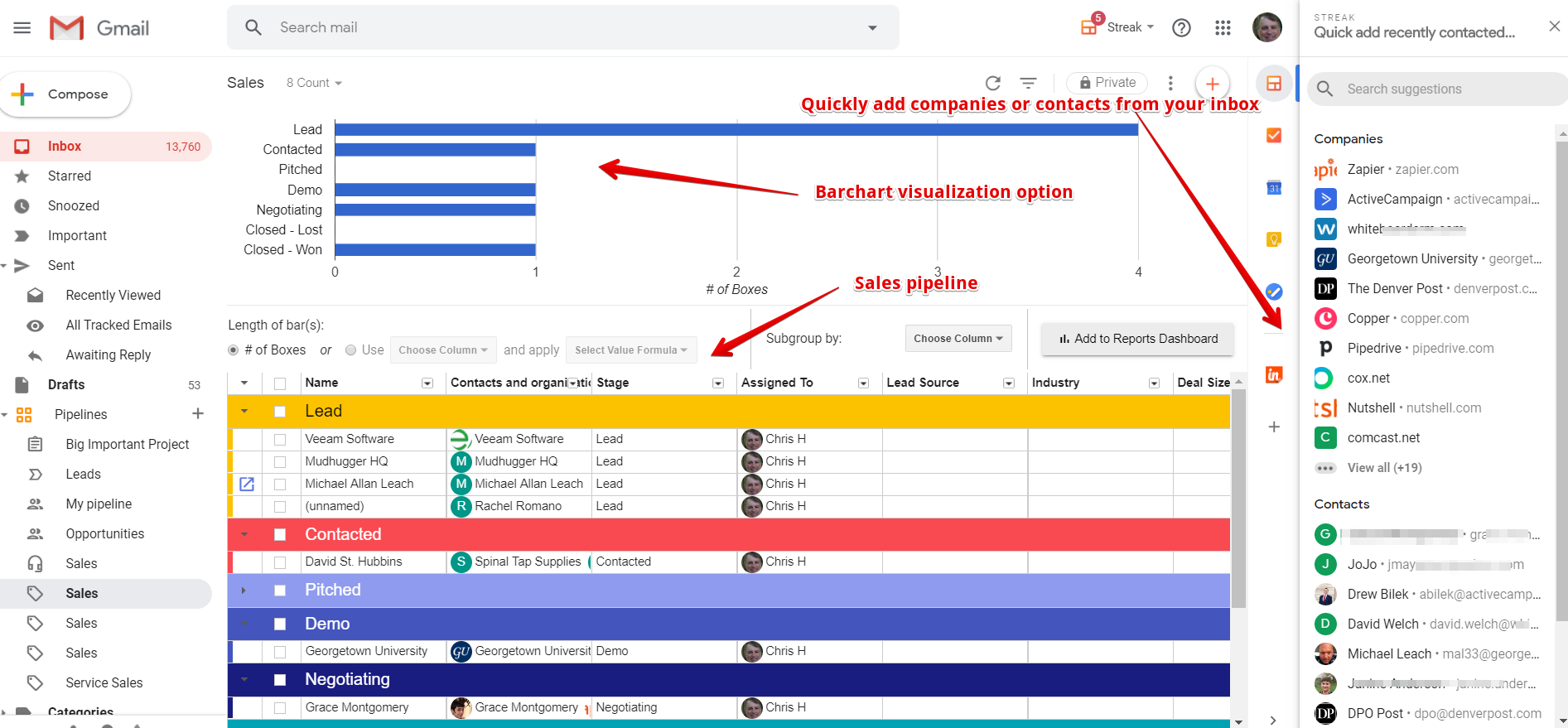Click the orange plus add box button
Viewport: 1568px width, 728px height.
(1212, 84)
